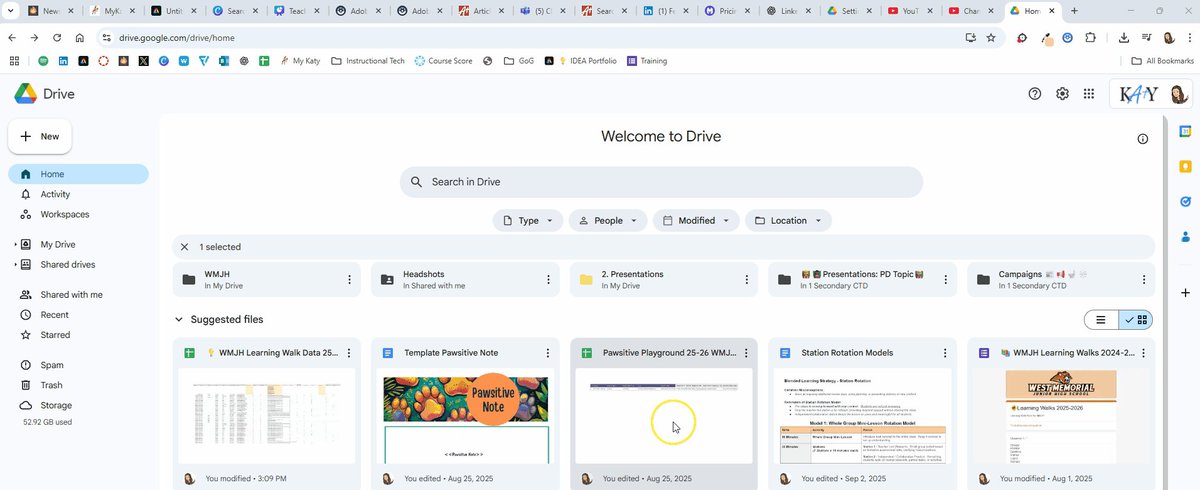
Task: Switch to list layout view
Action: pos(1101,320)
